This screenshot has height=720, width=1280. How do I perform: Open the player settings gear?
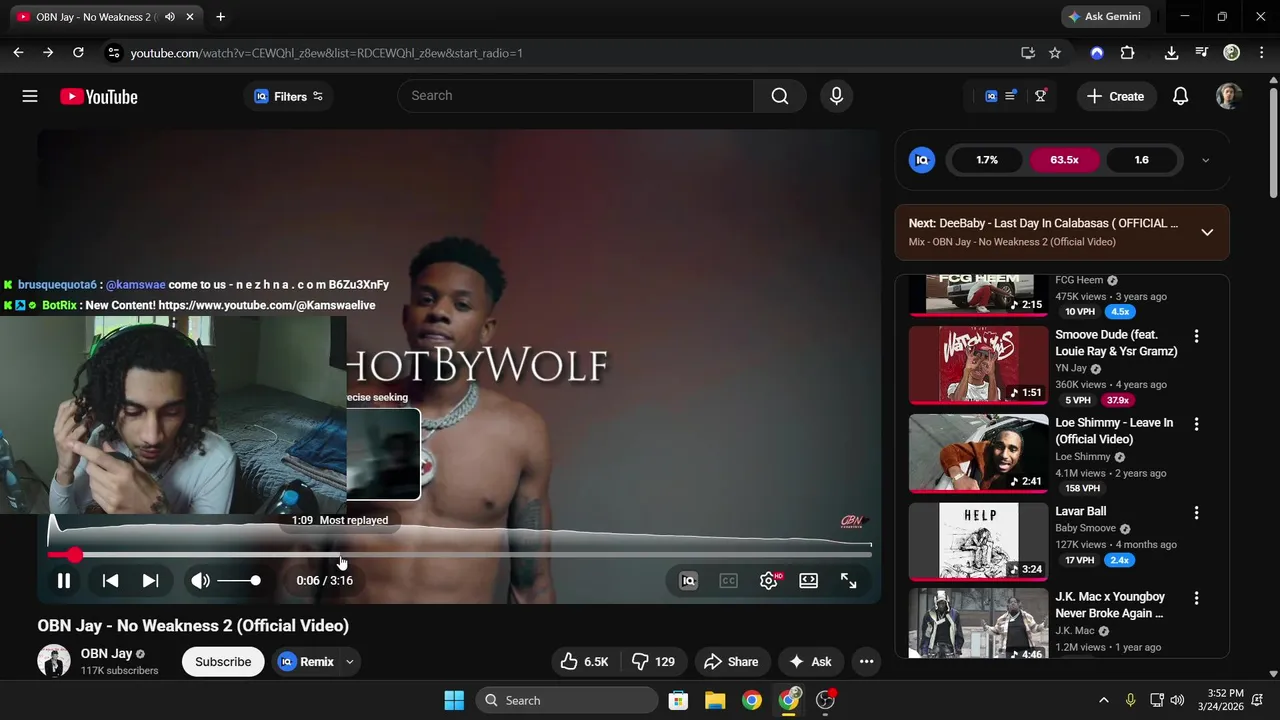(x=769, y=581)
